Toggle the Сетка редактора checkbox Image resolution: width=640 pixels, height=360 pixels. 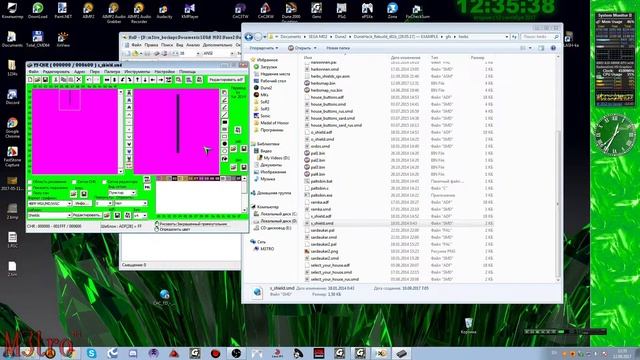[104, 182]
